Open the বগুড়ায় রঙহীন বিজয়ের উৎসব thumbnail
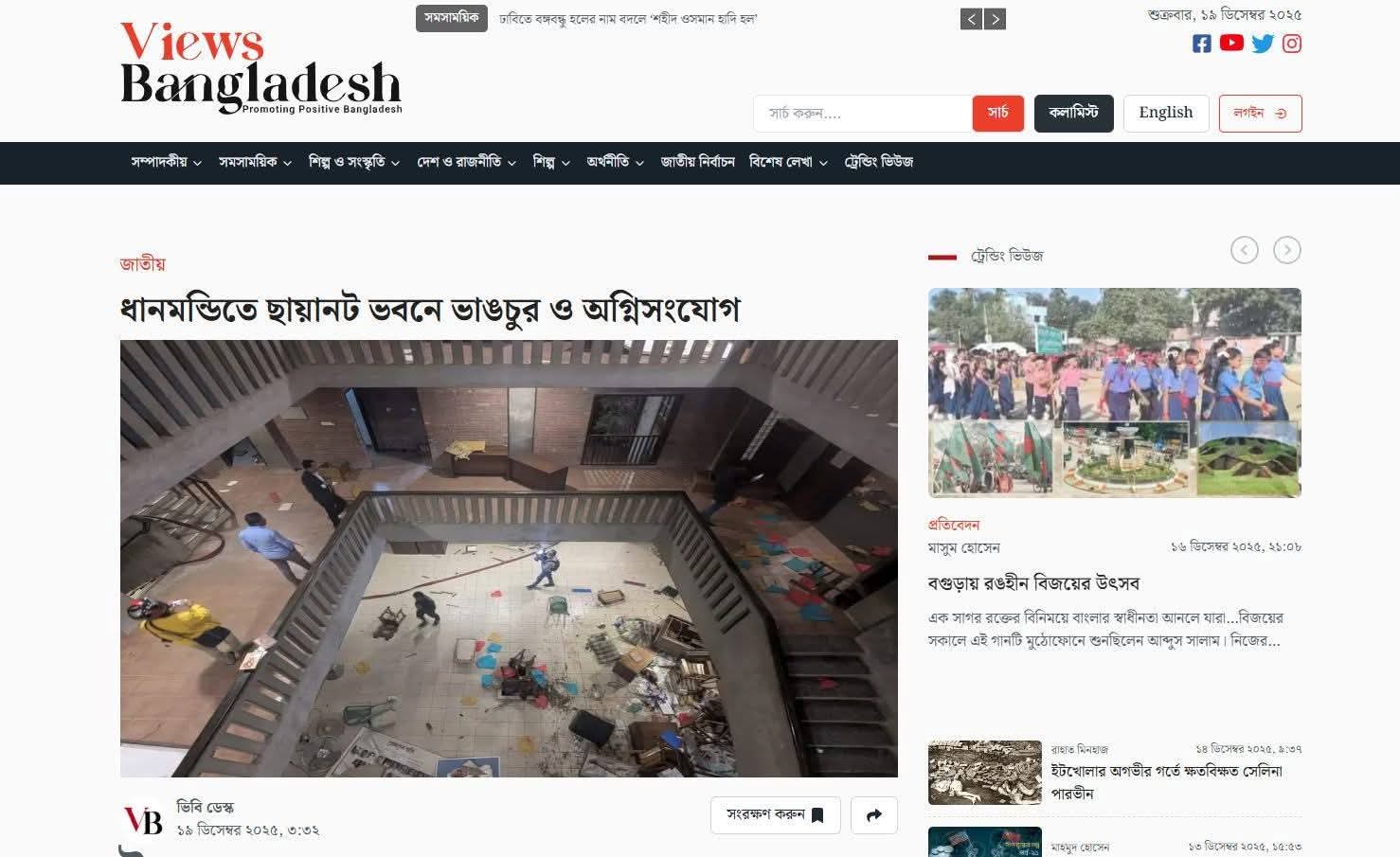Image resolution: width=1400 pixels, height=857 pixels. [x=1115, y=393]
